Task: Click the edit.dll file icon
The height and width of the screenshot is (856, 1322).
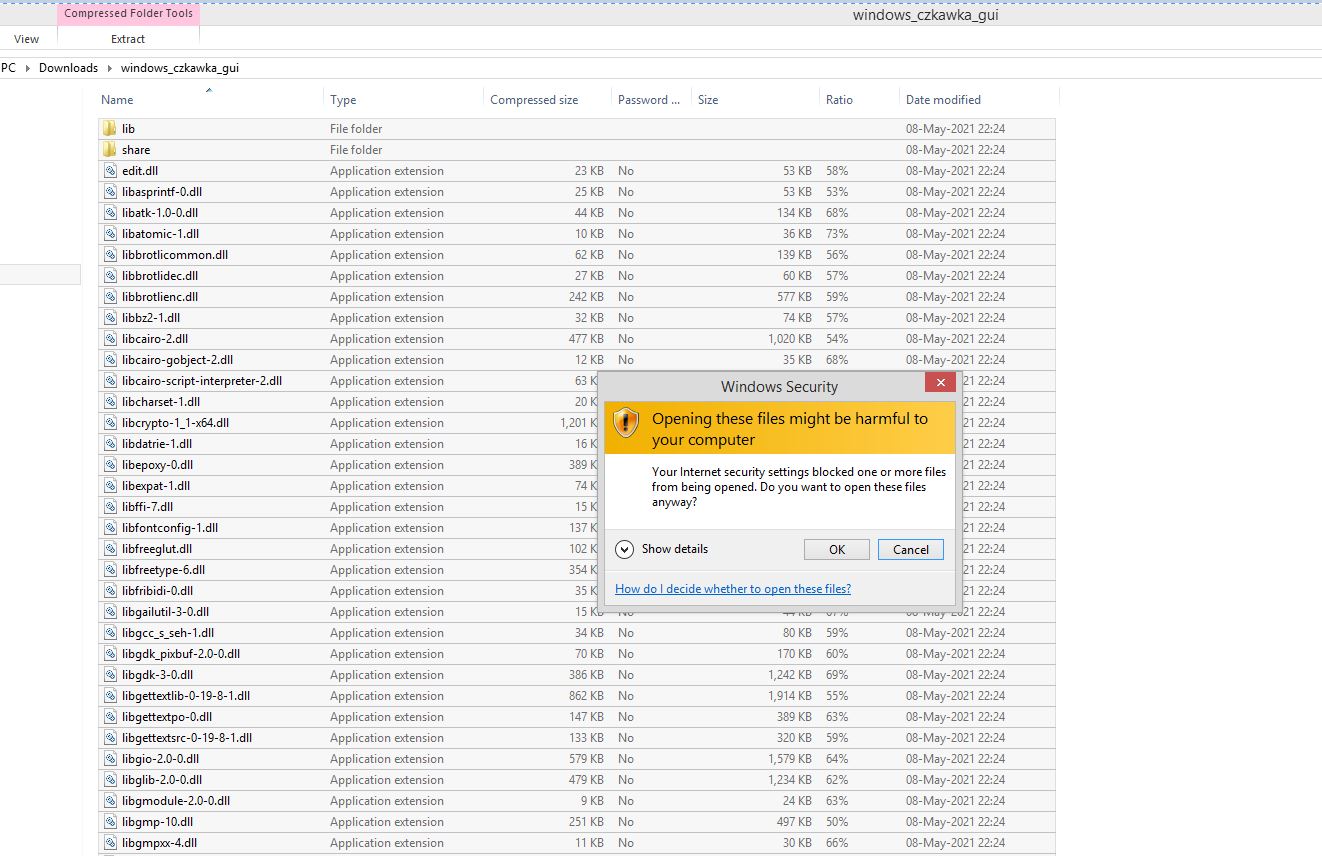Action: point(110,171)
